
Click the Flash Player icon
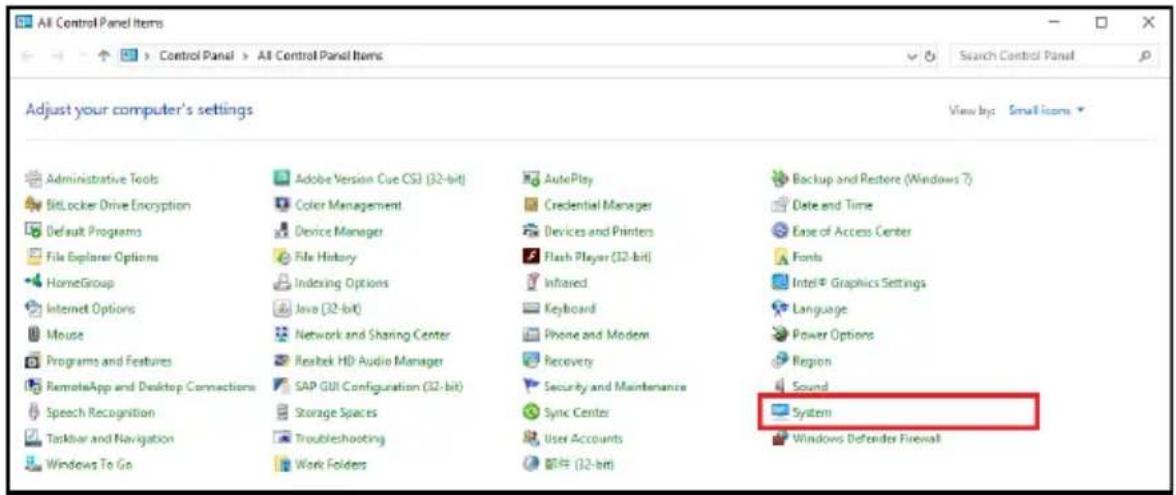(530, 256)
